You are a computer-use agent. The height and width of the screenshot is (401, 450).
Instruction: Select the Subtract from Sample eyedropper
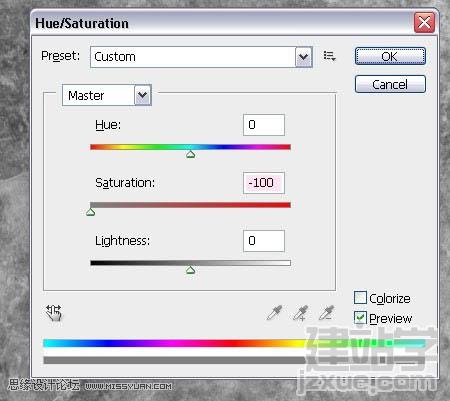click(x=326, y=313)
